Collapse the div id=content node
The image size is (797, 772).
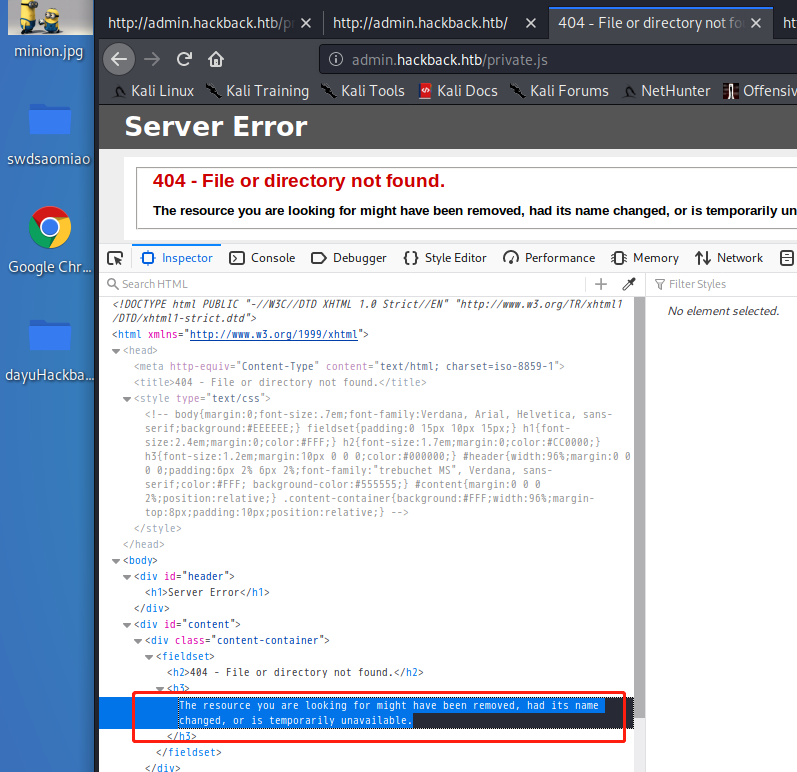[x=127, y=625]
